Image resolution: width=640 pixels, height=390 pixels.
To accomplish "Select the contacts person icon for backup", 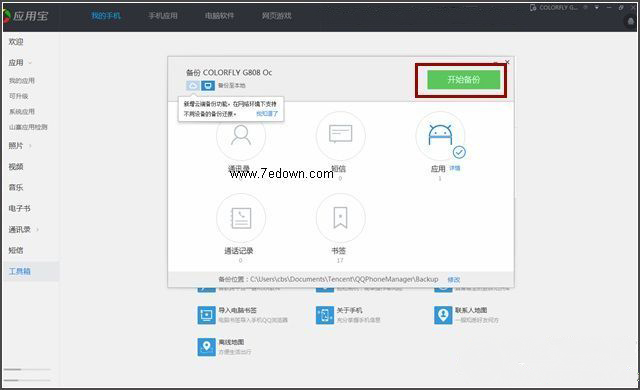I will [241, 135].
